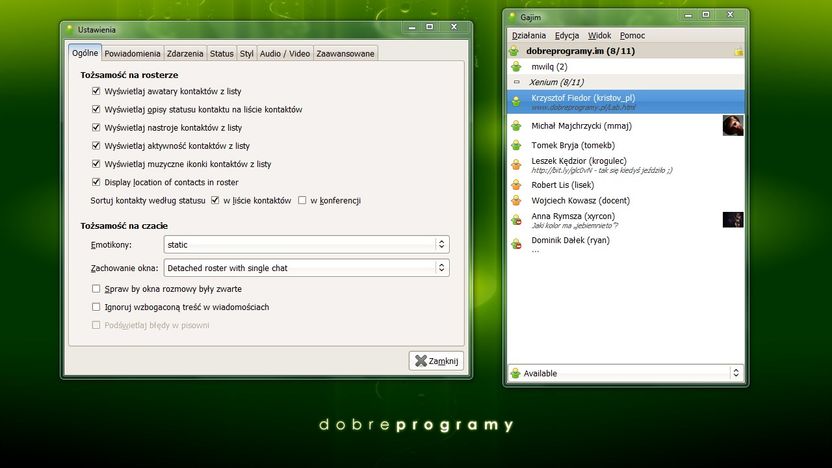Toggle Wyświetlaj awatary kontaktów z listy
This screenshot has width=832, height=468.
pyautogui.click(x=96, y=91)
